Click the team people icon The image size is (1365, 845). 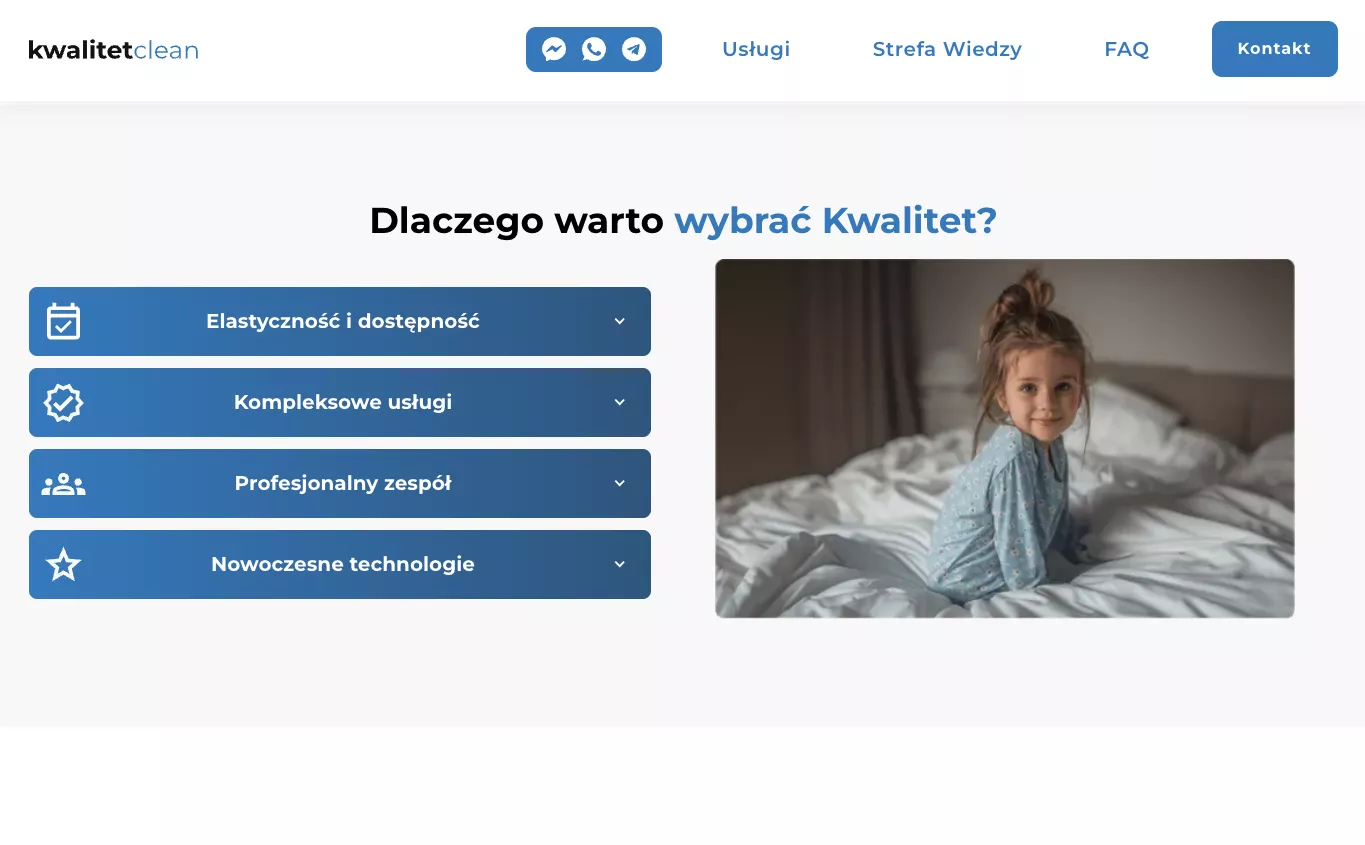click(63, 484)
